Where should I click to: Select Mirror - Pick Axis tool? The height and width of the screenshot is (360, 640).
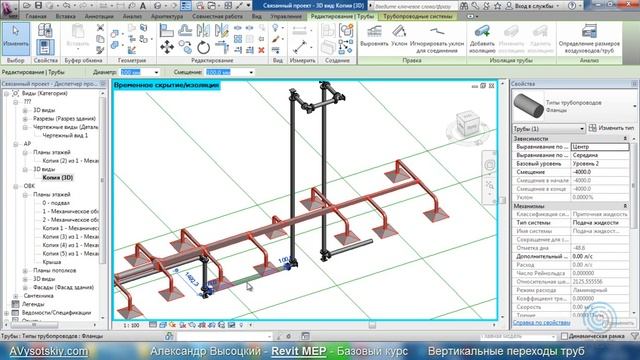(x=203, y=31)
